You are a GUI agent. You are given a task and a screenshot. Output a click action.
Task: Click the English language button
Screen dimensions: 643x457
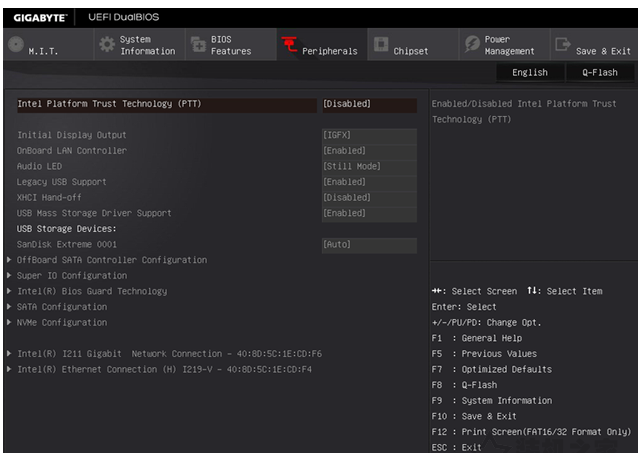[530, 72]
